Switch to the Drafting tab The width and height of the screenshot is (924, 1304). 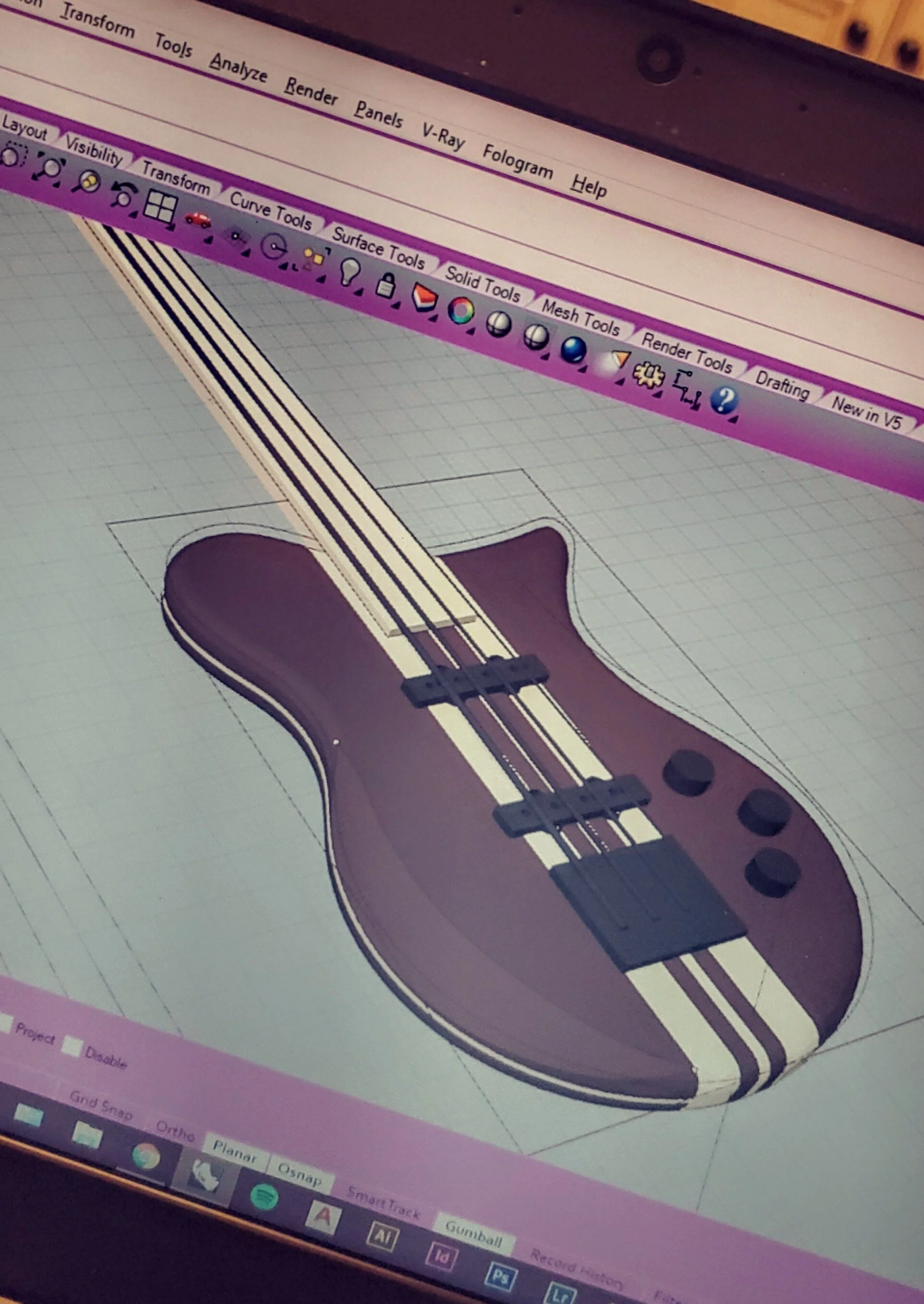782,385
